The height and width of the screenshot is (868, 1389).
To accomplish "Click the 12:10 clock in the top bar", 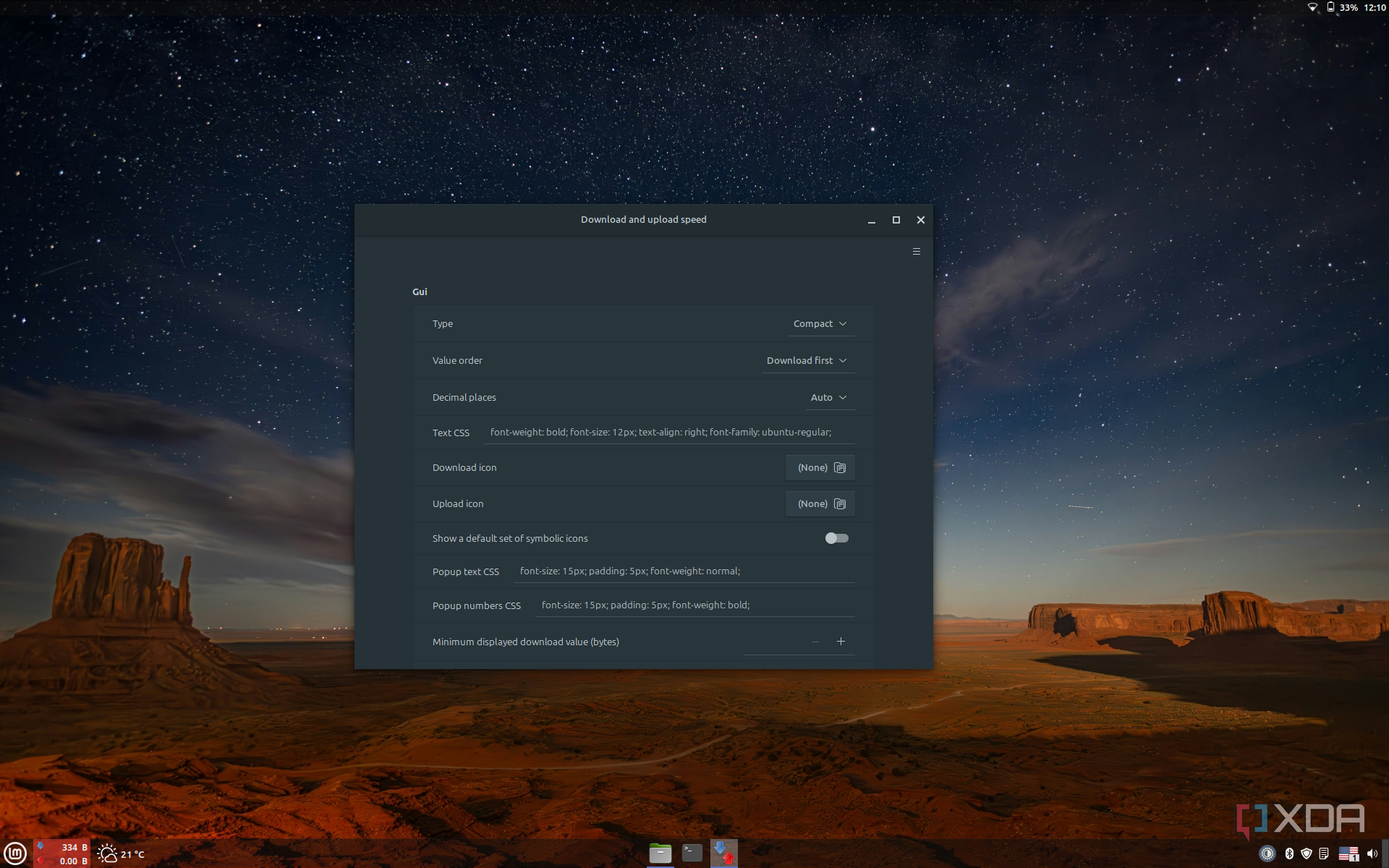I will click(x=1375, y=7).
